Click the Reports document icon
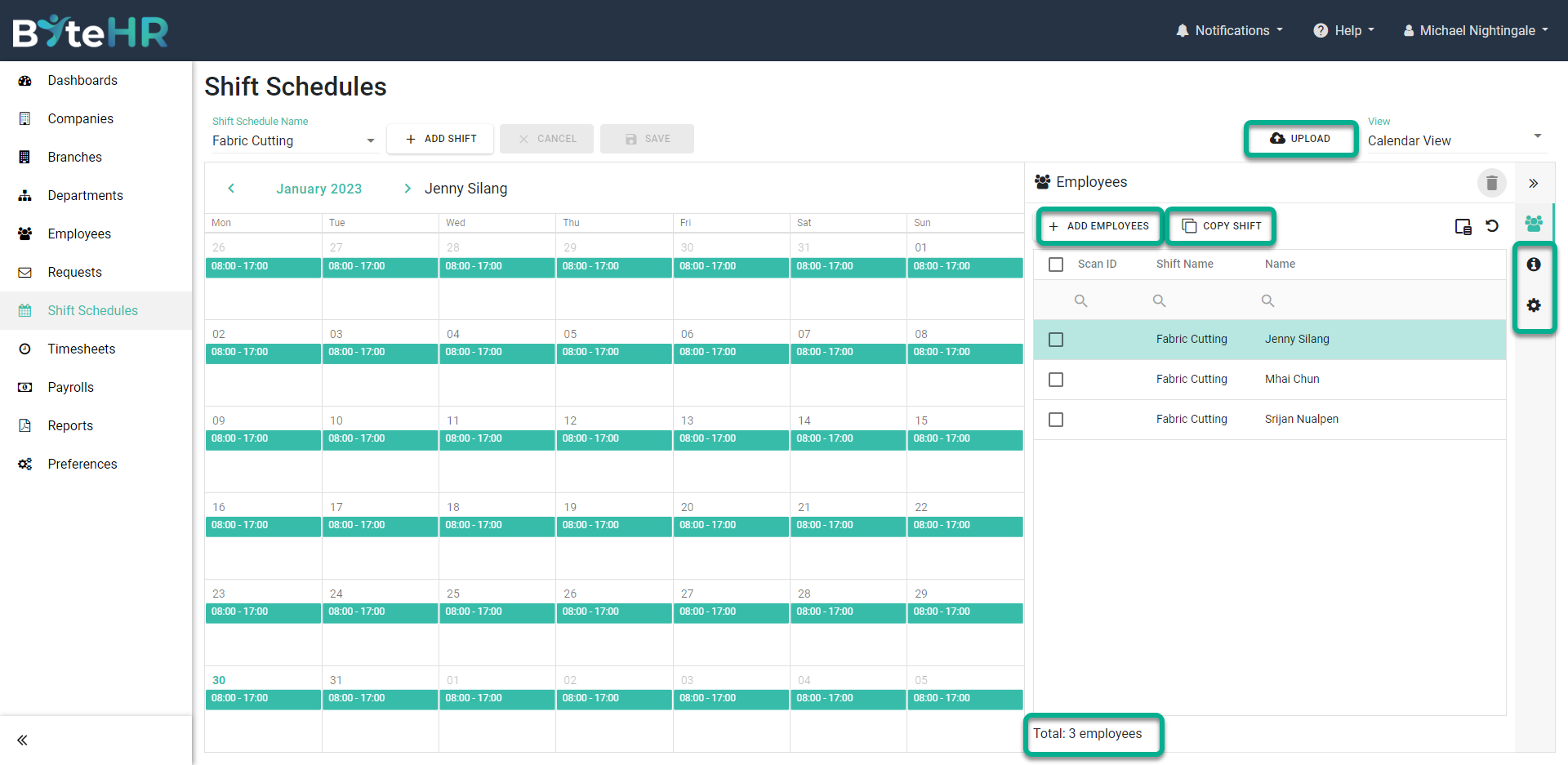The height and width of the screenshot is (765, 1568). (24, 426)
